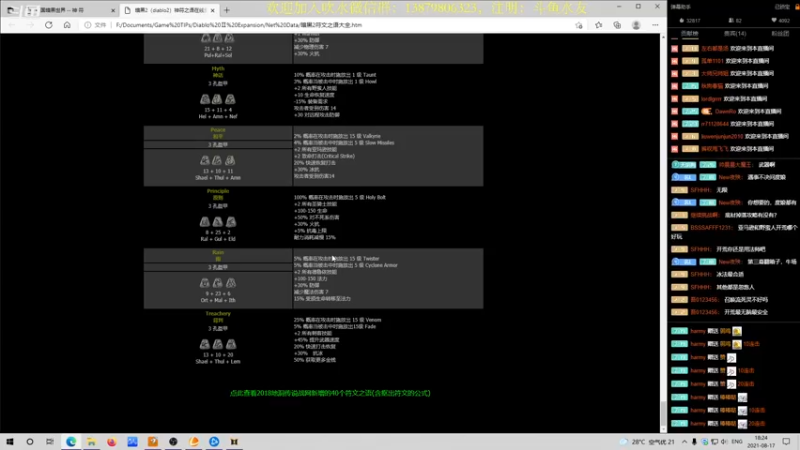The height and width of the screenshot is (450, 800).
Task: Click the Principle runeword name
Action: coord(218,191)
